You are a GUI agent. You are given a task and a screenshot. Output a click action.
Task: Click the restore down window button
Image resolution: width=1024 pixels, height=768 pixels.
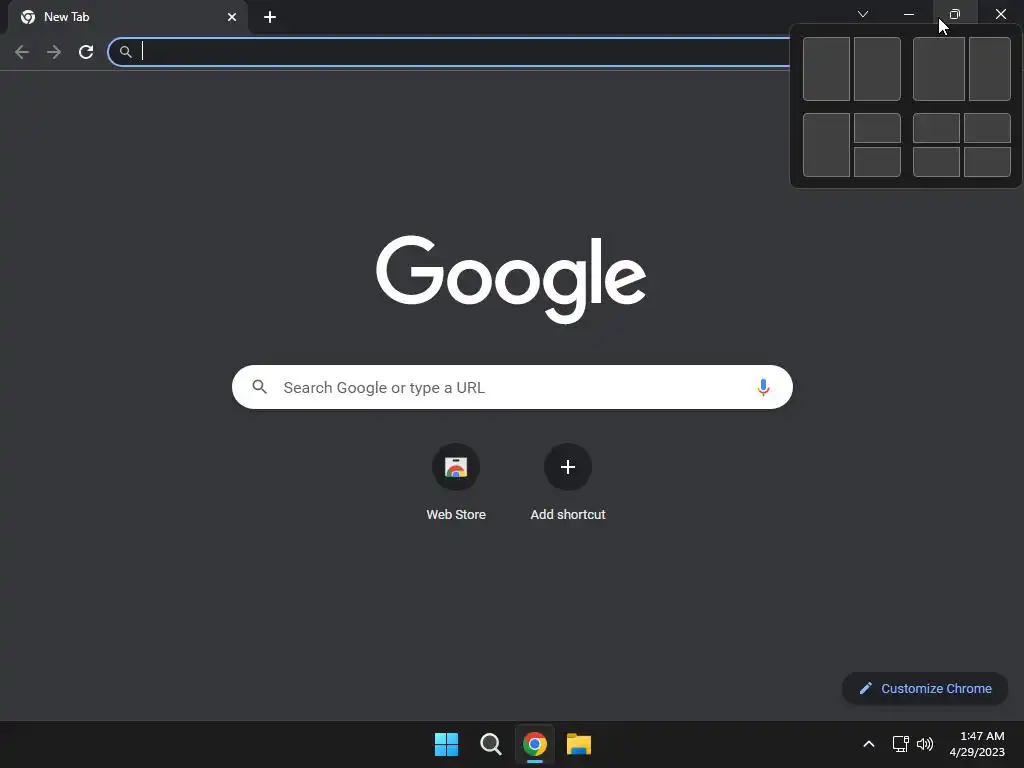[x=955, y=14]
